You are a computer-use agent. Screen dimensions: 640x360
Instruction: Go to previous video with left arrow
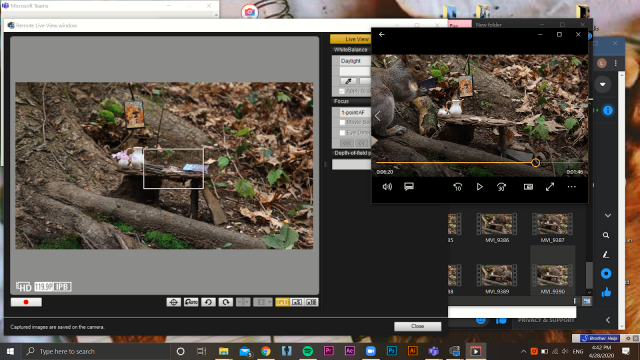coord(378,116)
